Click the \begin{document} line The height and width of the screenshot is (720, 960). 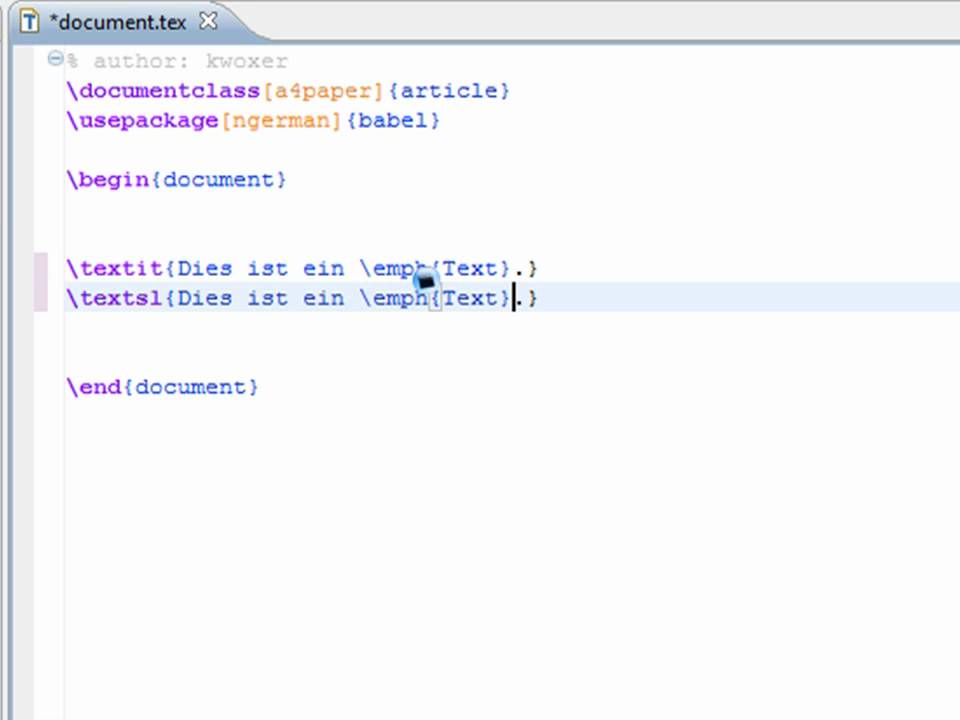click(176, 179)
